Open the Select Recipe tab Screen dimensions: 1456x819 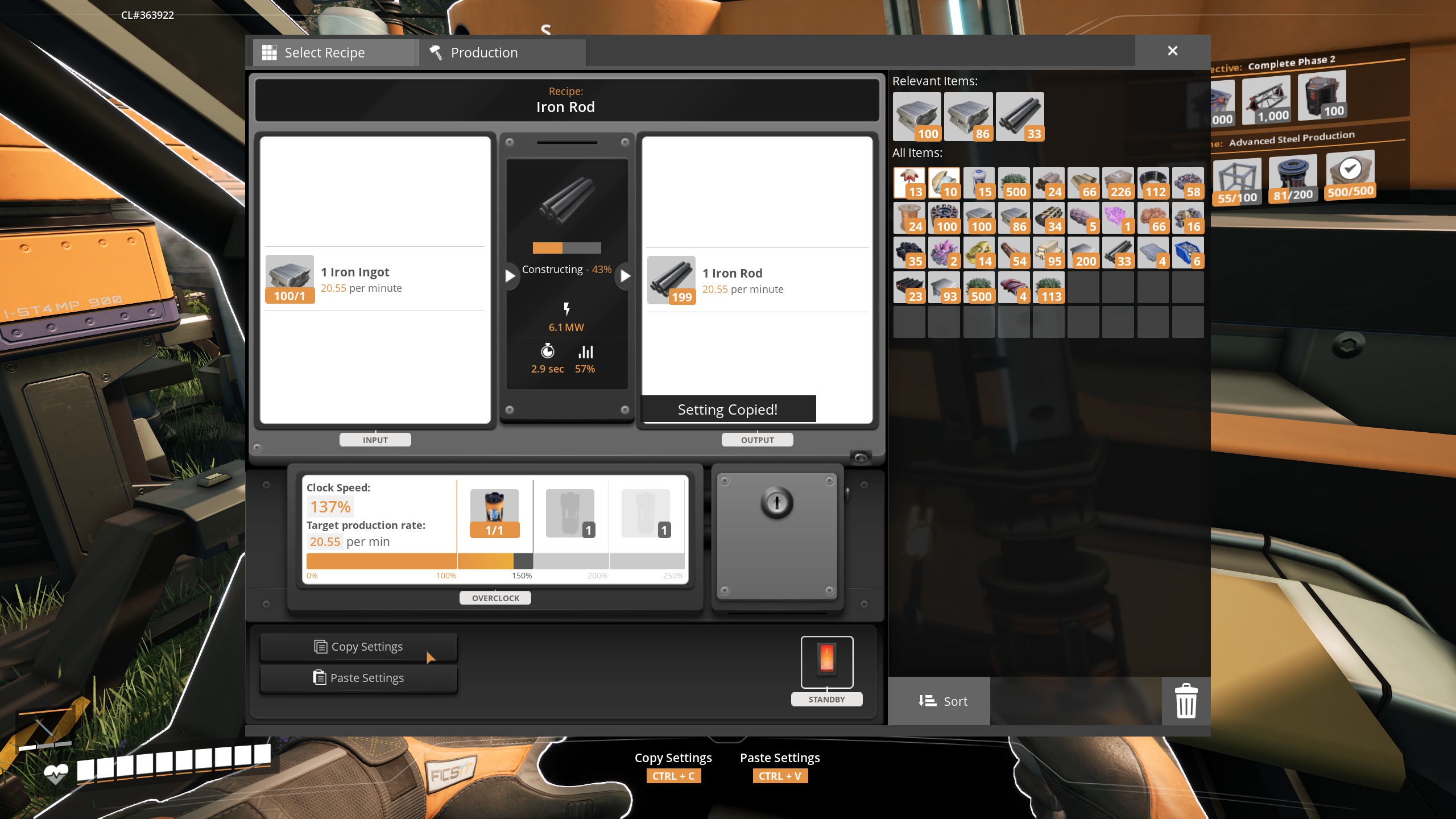(324, 52)
